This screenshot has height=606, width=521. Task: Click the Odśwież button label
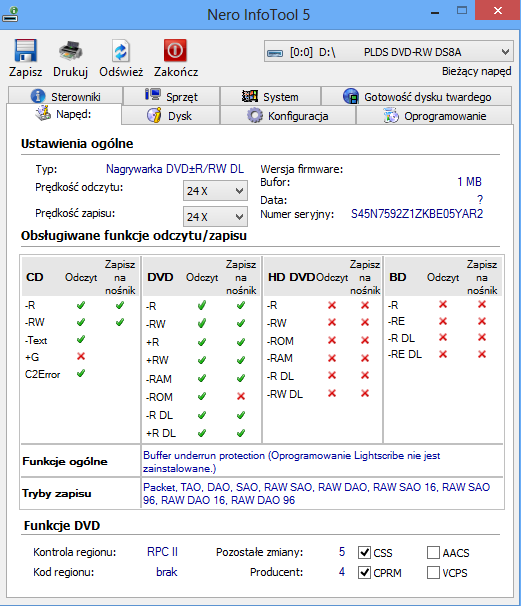point(121,72)
